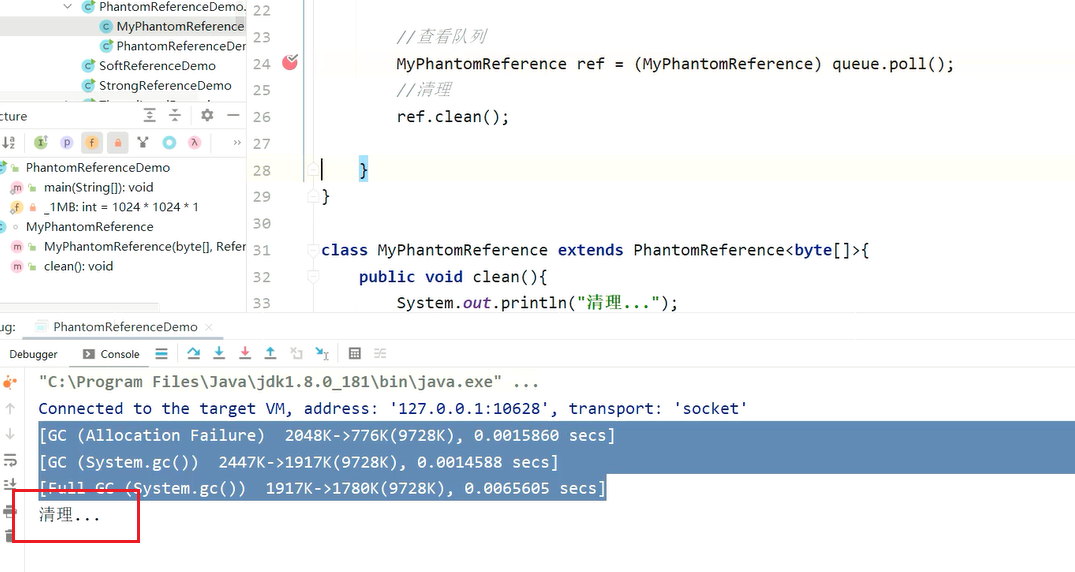Click the Step Out debug icon
Screen dimensions: 1075x572
[x=270, y=353]
